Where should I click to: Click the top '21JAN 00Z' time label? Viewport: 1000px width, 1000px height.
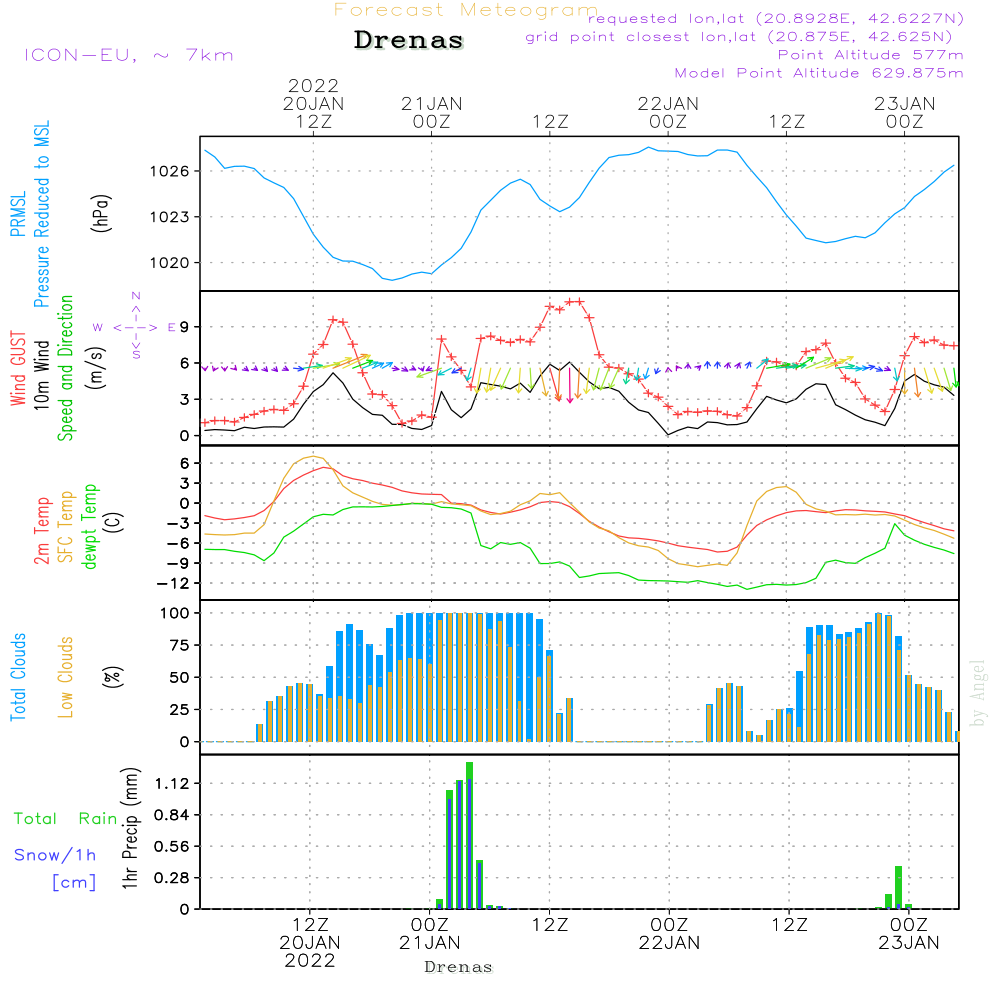point(432,112)
